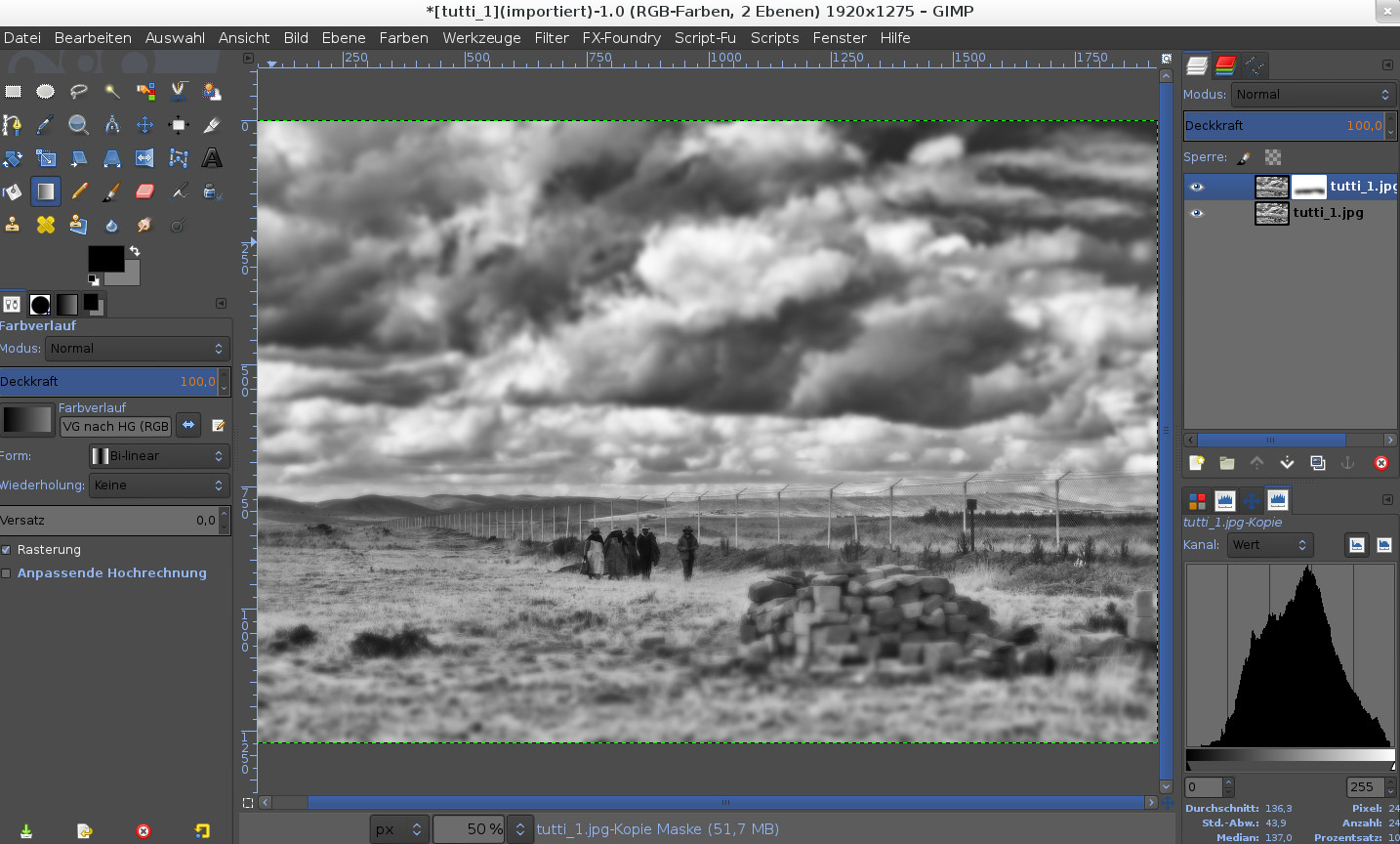Image resolution: width=1400 pixels, height=844 pixels.
Task: Reverse the gradient direction
Action: point(189,425)
